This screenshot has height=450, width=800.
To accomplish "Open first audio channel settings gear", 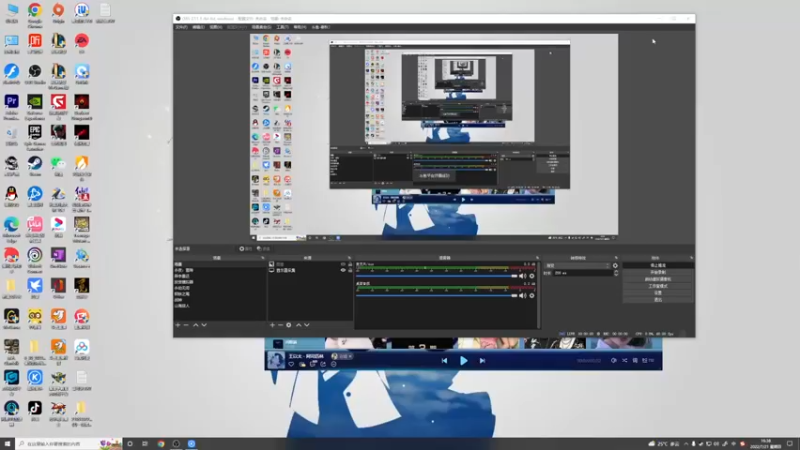I will [x=532, y=276].
